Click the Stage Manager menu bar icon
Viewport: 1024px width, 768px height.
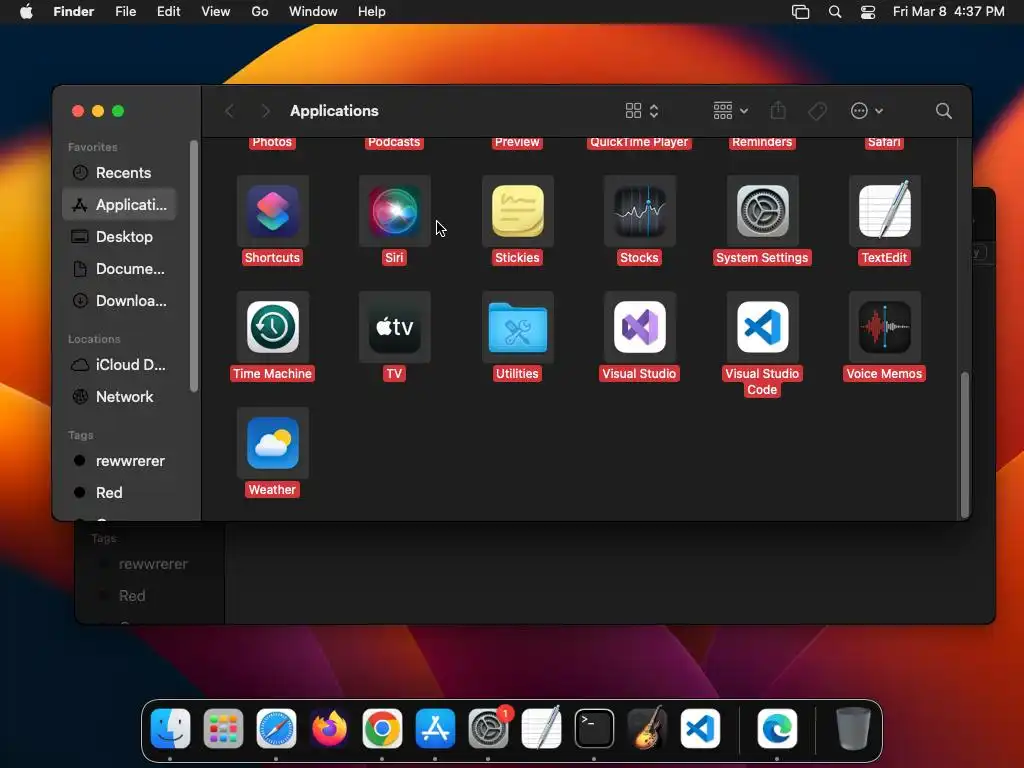click(801, 12)
